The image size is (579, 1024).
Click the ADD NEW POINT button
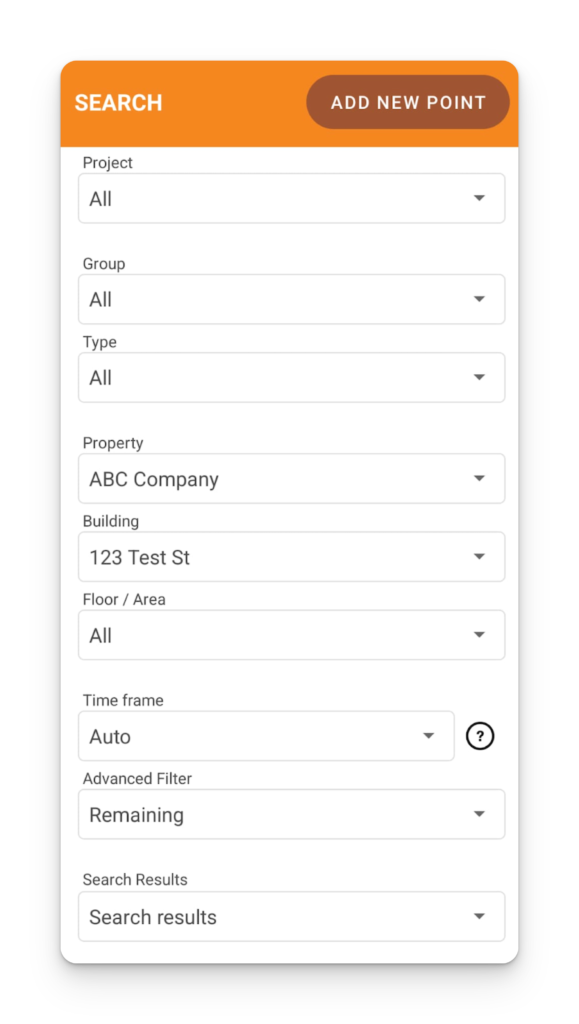pyautogui.click(x=408, y=103)
